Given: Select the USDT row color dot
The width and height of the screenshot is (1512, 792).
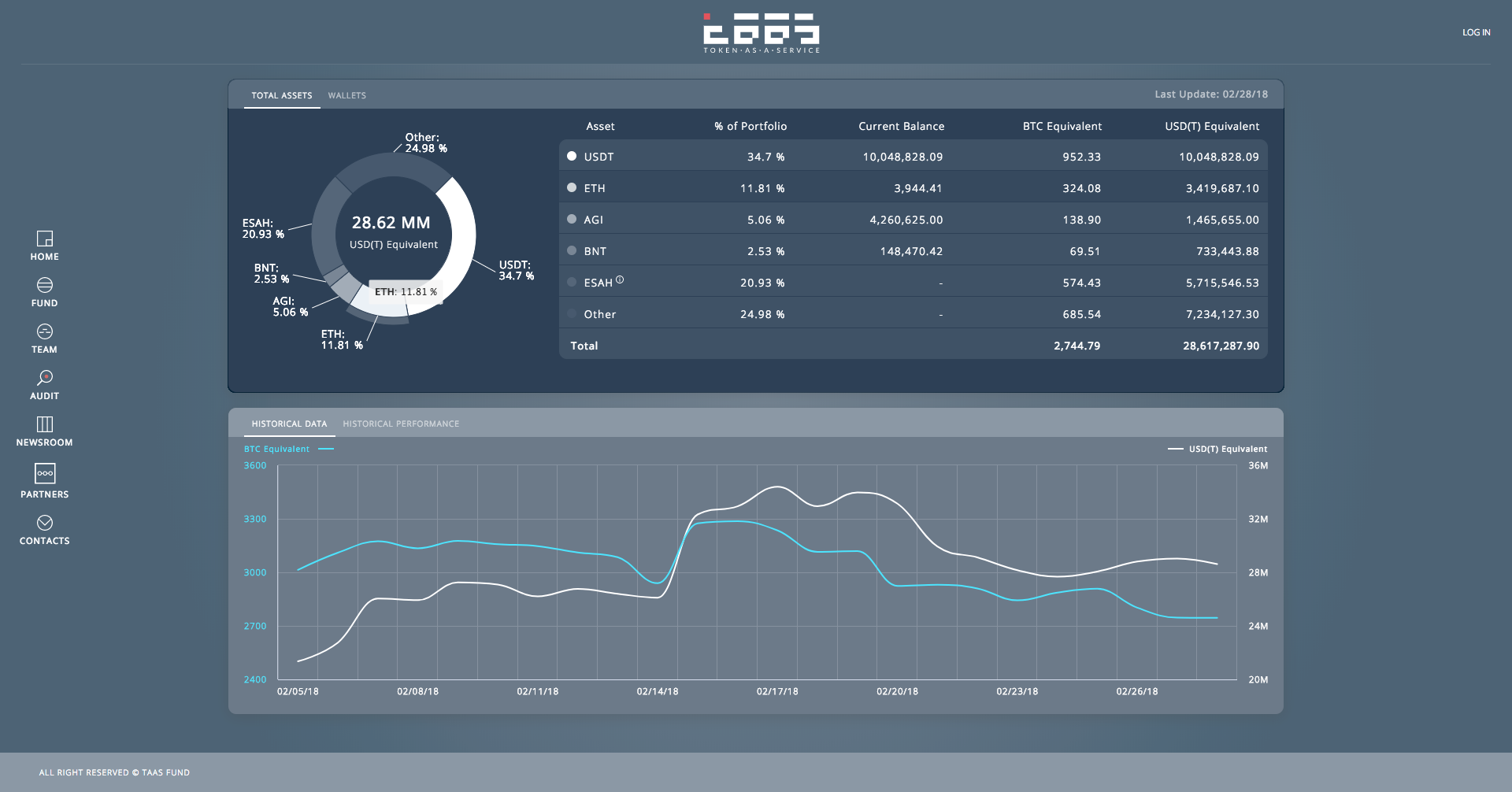Looking at the screenshot, I should coord(572,156).
